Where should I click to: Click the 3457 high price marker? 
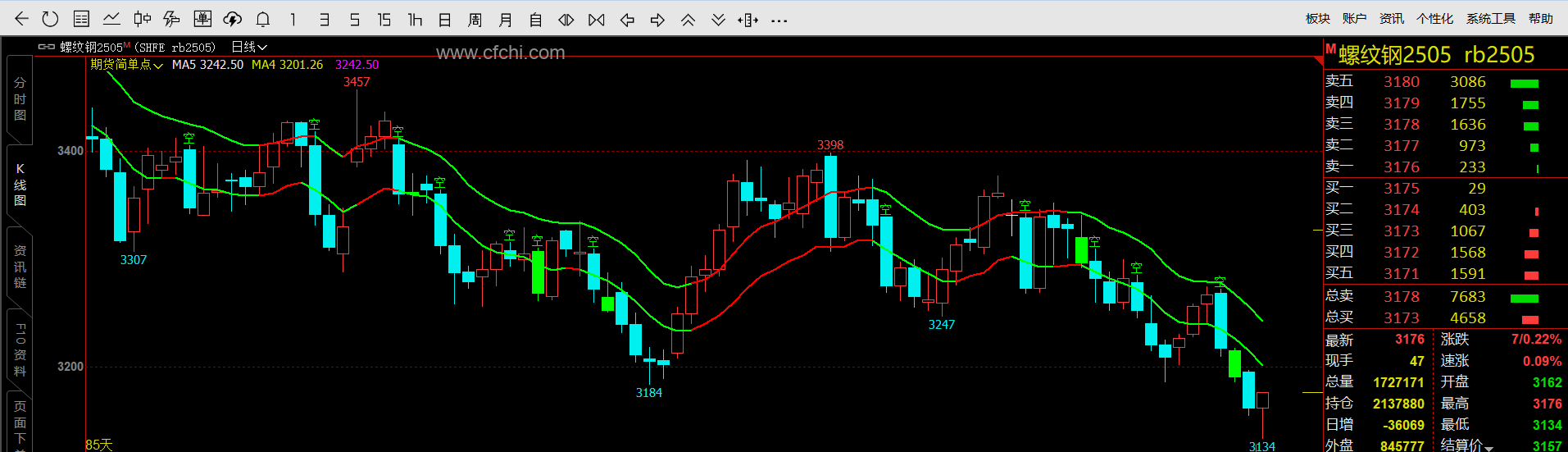[357, 82]
